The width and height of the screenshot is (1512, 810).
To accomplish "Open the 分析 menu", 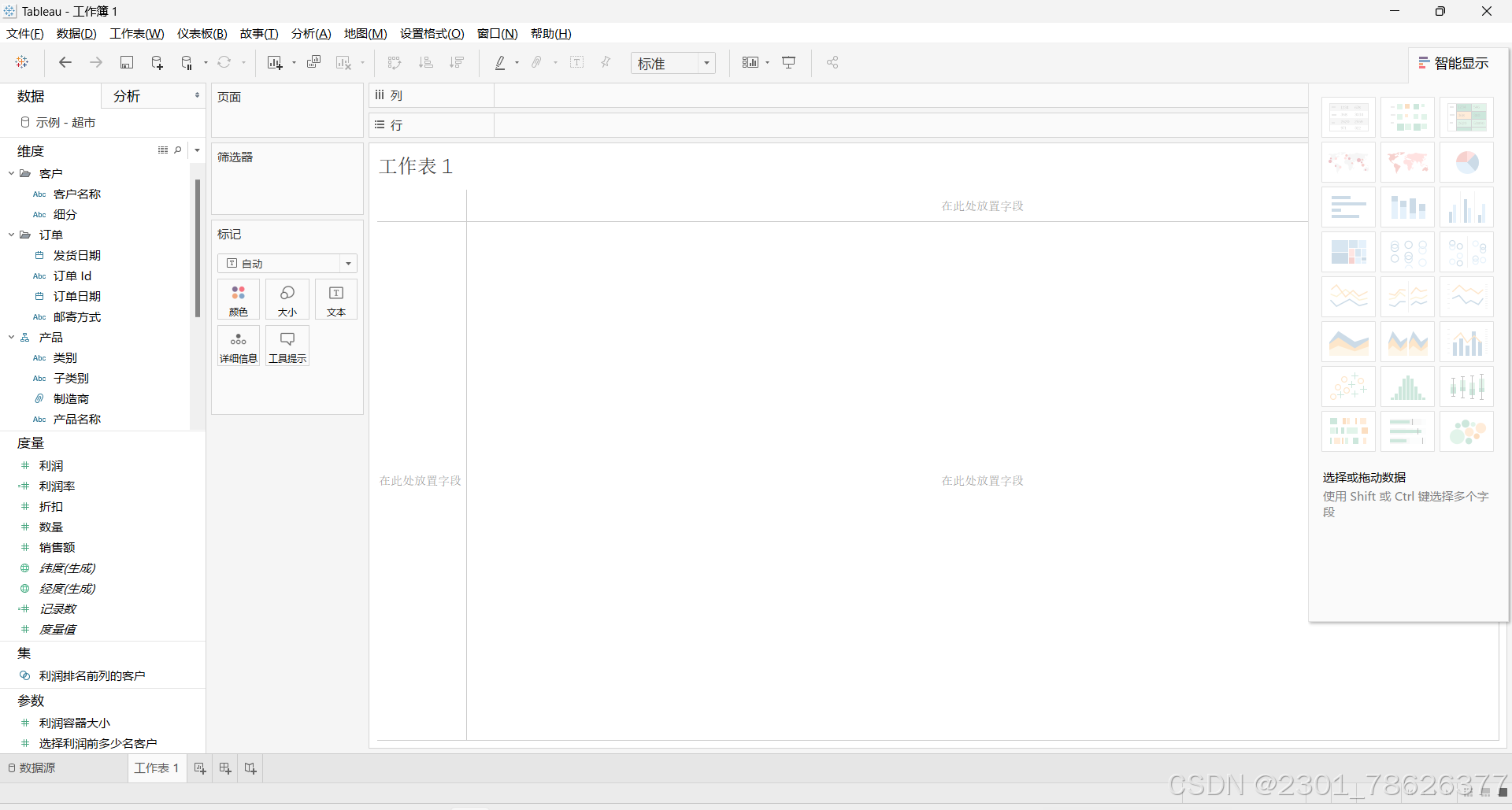I will coord(309,34).
